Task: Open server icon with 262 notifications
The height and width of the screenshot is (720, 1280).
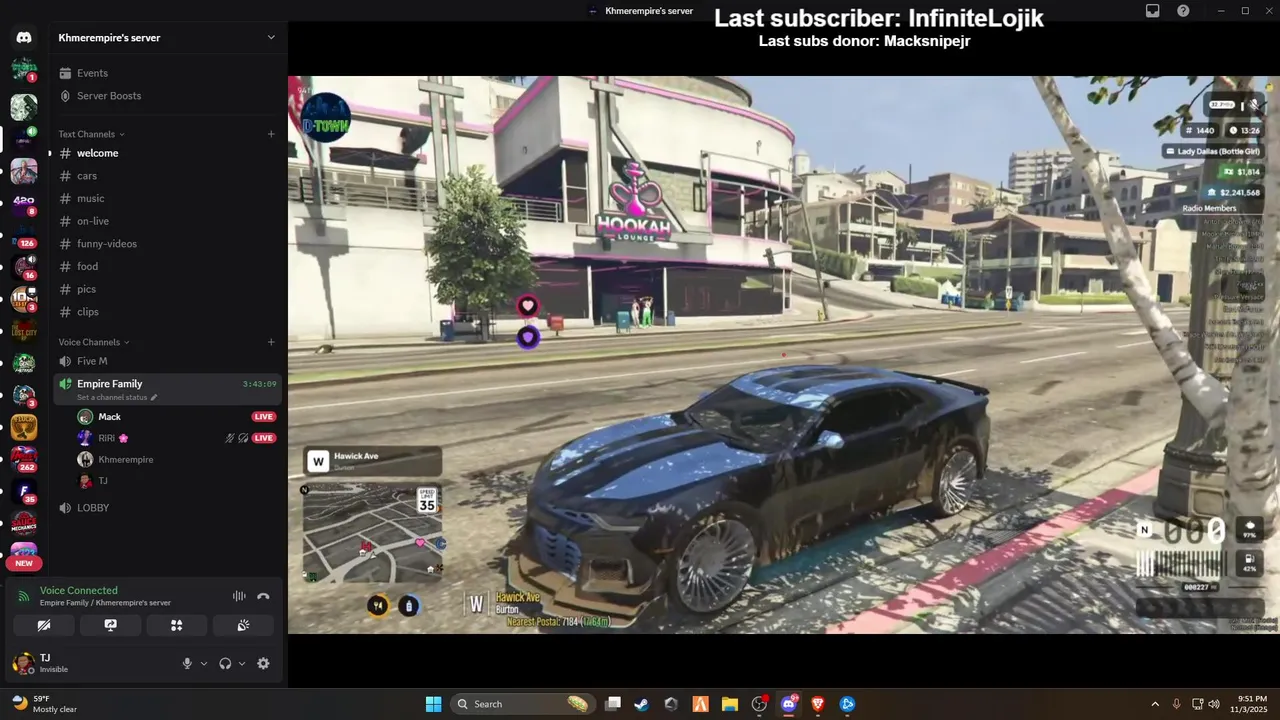Action: pos(24,459)
